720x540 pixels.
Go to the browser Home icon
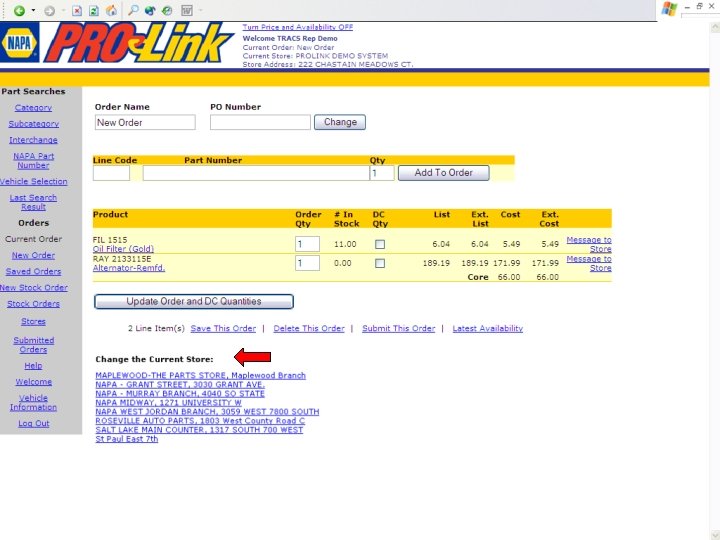coord(111,11)
